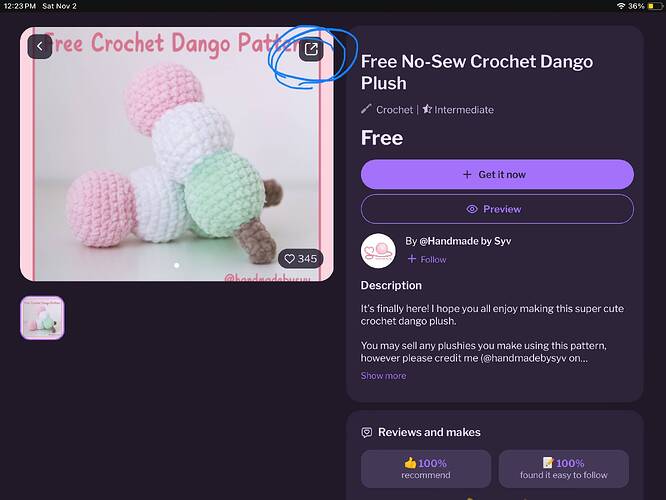Click the Get it now button
Screen dimensions: 666x500
coord(497,175)
